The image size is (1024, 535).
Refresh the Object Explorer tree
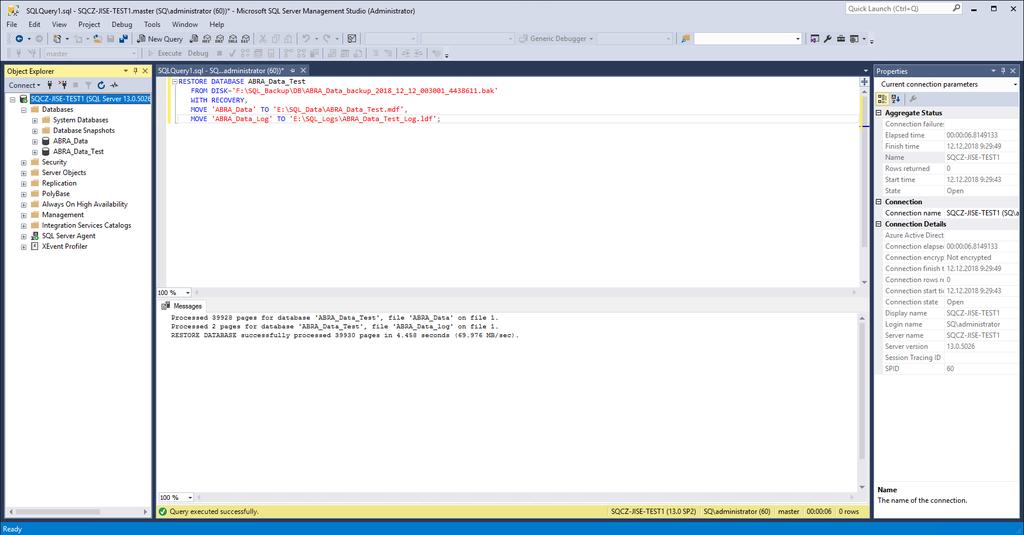coord(101,85)
